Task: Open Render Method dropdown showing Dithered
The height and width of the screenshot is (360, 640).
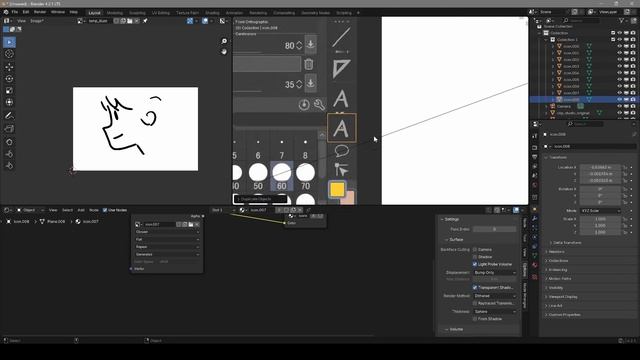Action: pos(495,296)
